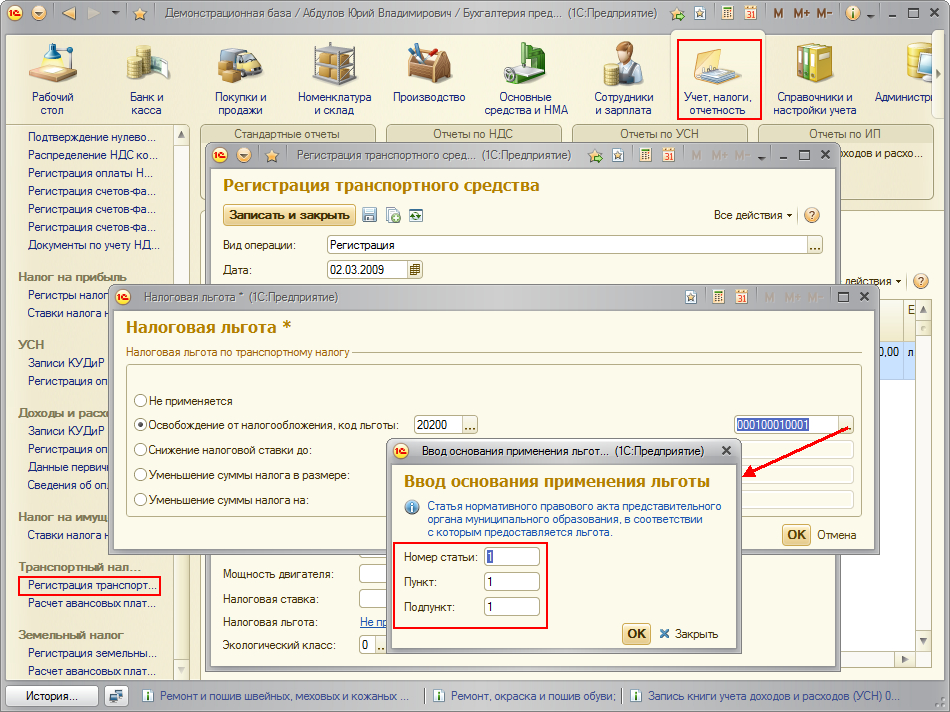Open navigation history dropdown arrow in title bar
This screenshot has width=950, height=712.
coord(115,13)
